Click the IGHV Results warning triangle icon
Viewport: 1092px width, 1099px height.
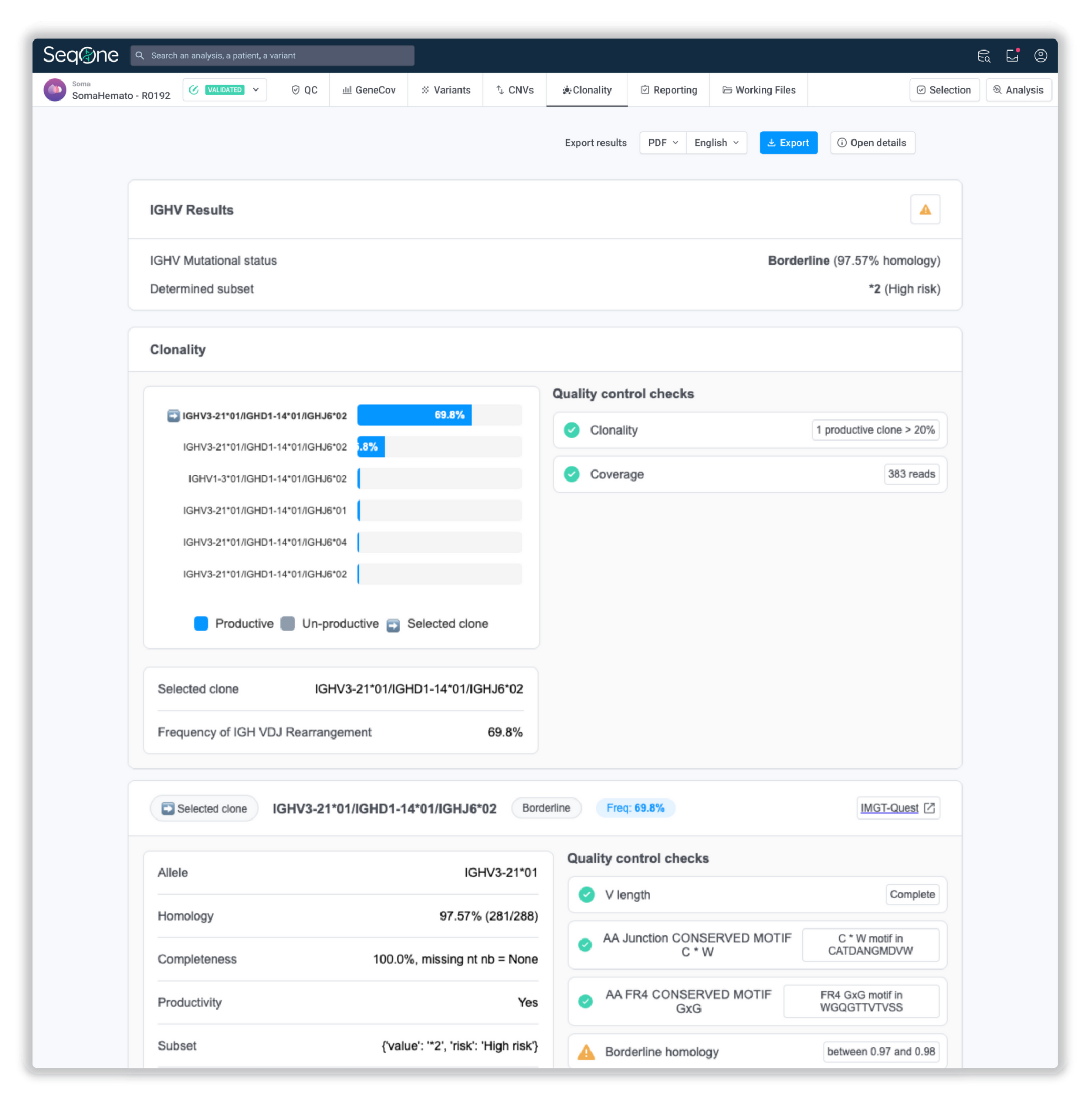pos(925,210)
